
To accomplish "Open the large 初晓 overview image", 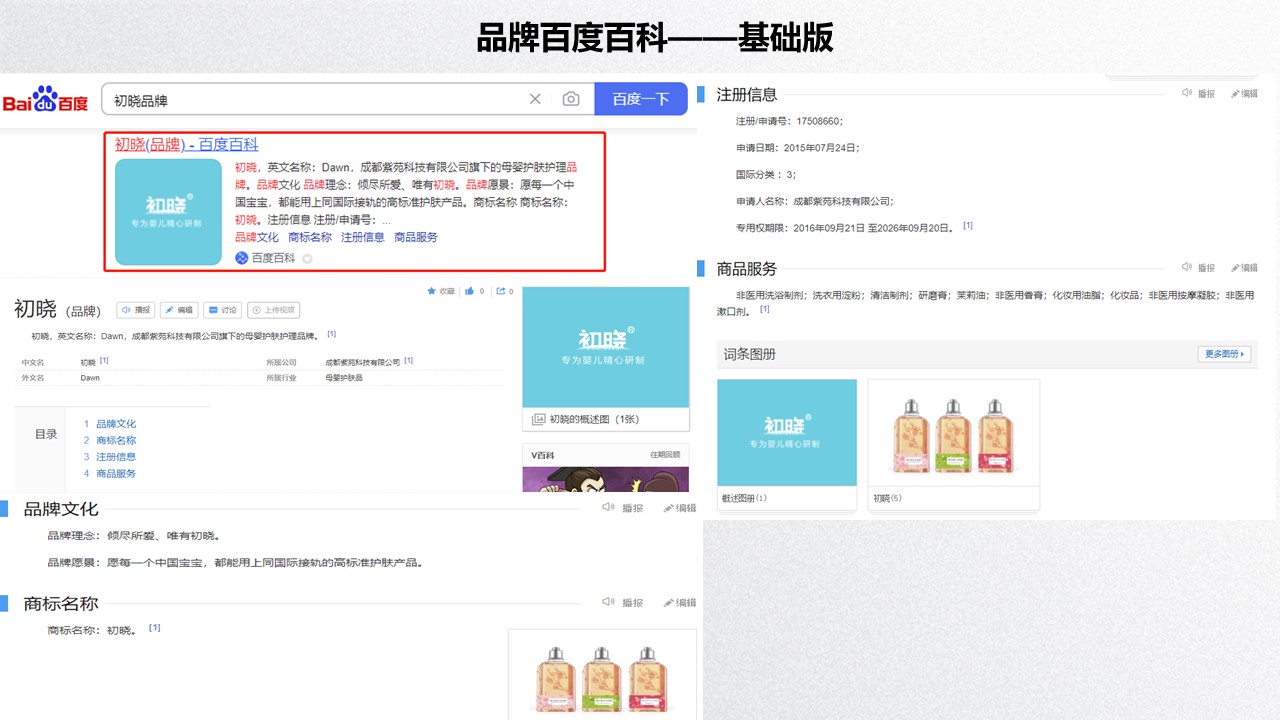I will pos(605,347).
